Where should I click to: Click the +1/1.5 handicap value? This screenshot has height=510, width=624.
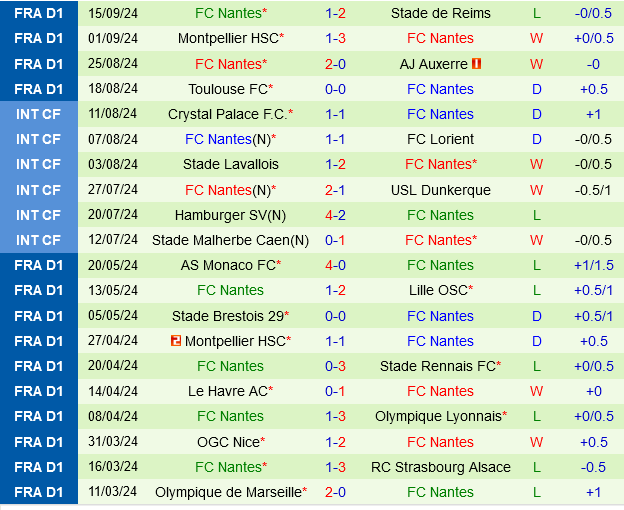[593, 265]
